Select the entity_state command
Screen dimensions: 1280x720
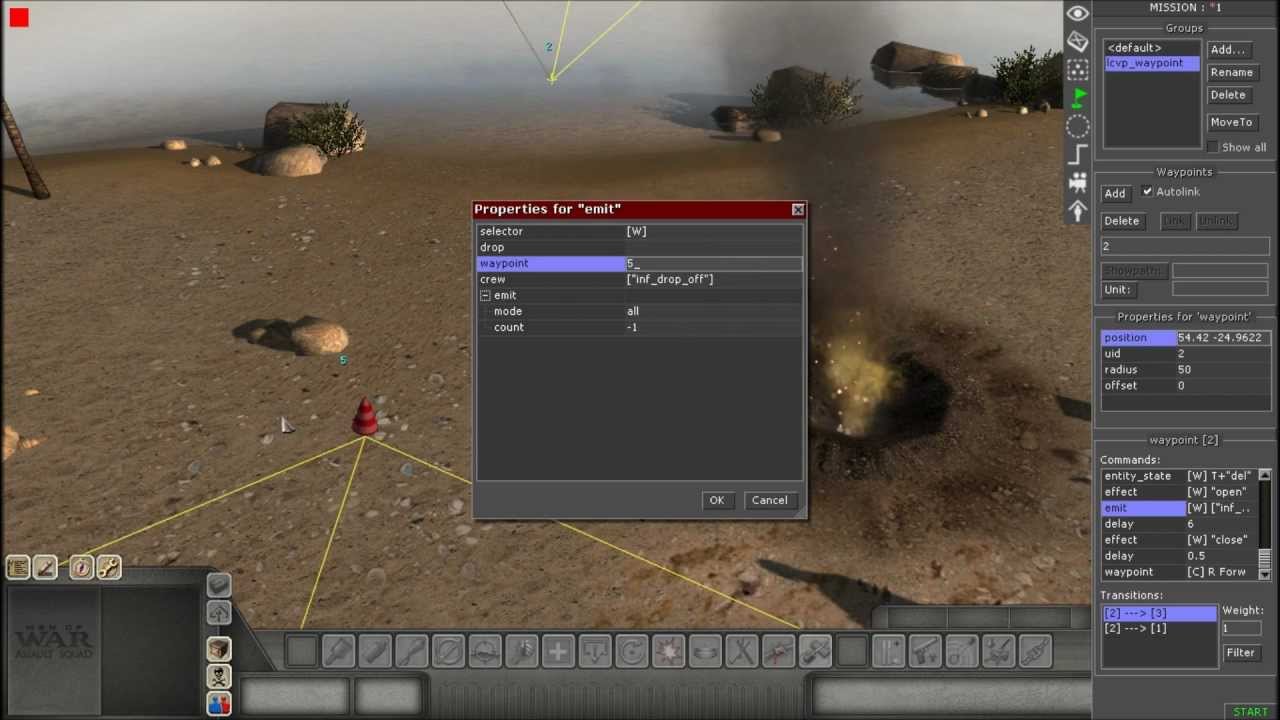[x=1179, y=476]
